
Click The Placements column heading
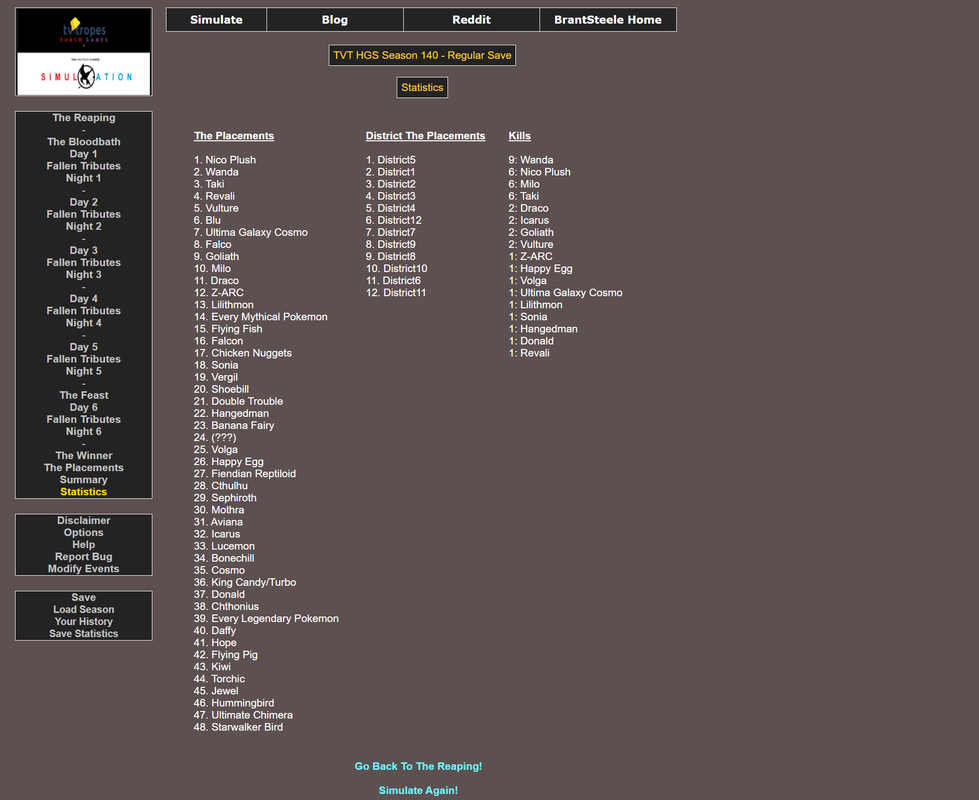click(234, 136)
